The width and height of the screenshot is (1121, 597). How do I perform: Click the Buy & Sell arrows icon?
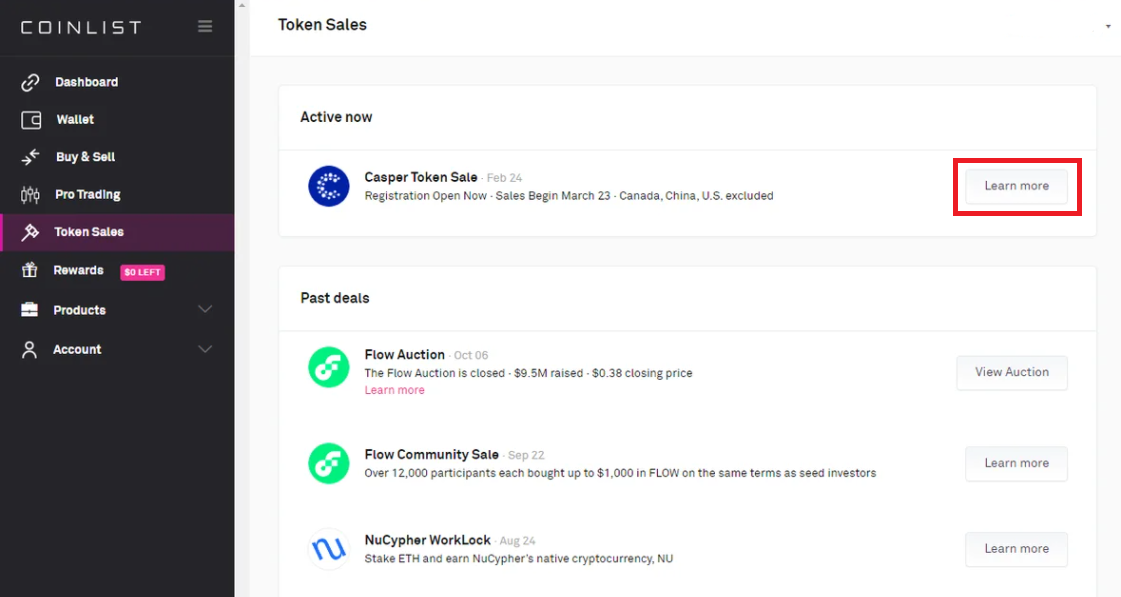31,157
